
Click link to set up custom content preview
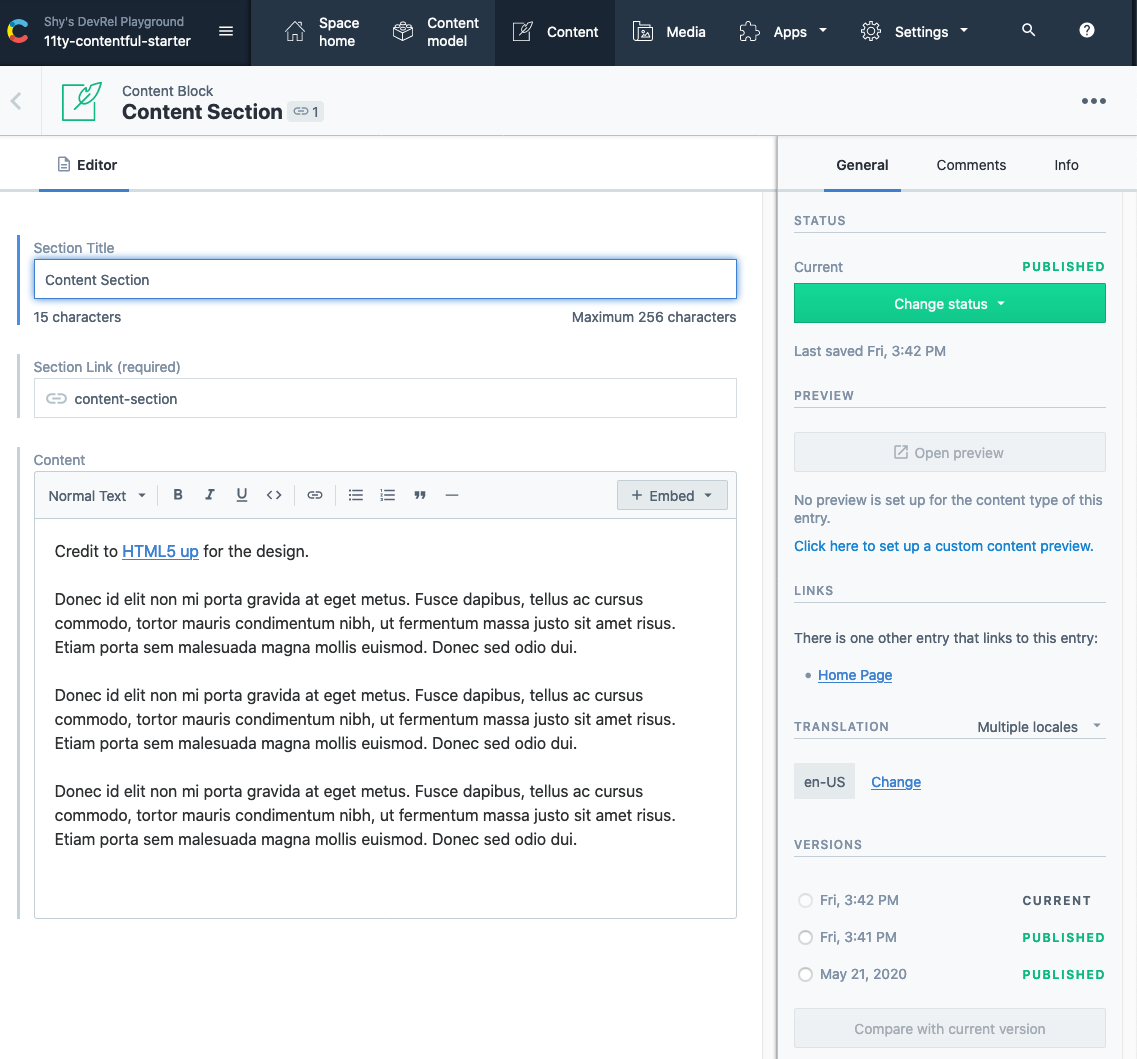[943, 546]
